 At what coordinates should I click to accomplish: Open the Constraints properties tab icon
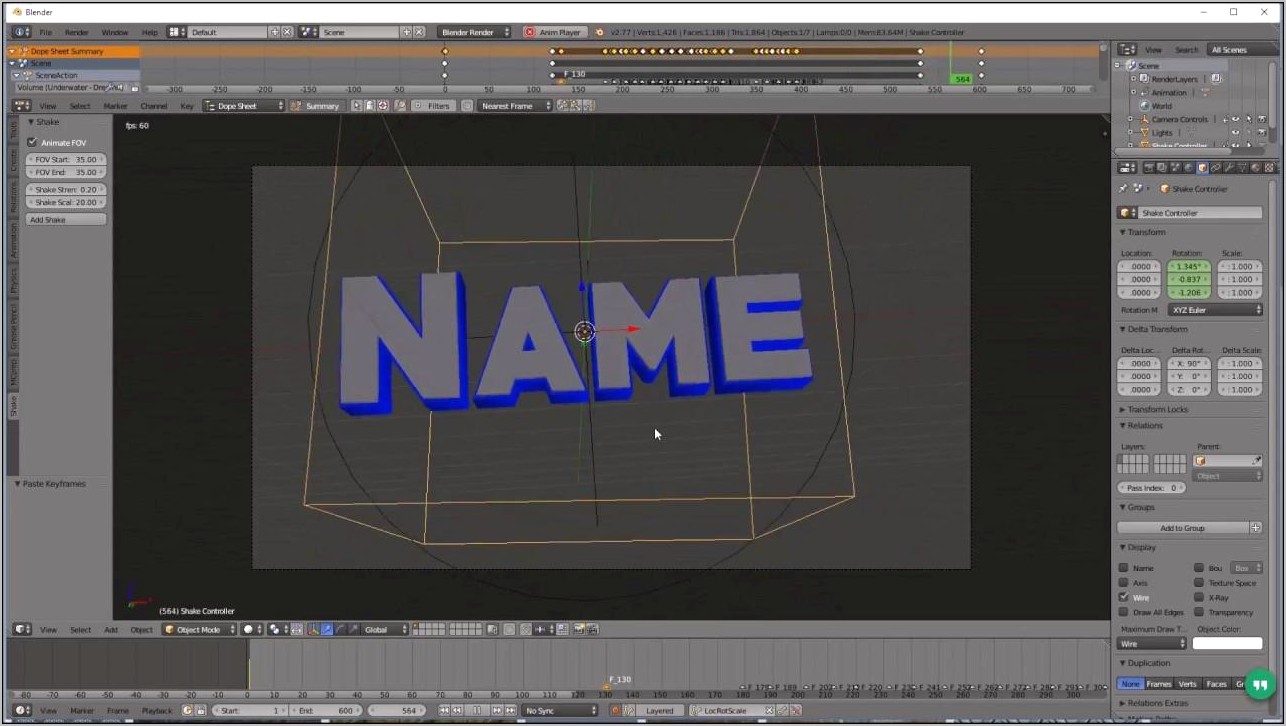[1216, 167]
